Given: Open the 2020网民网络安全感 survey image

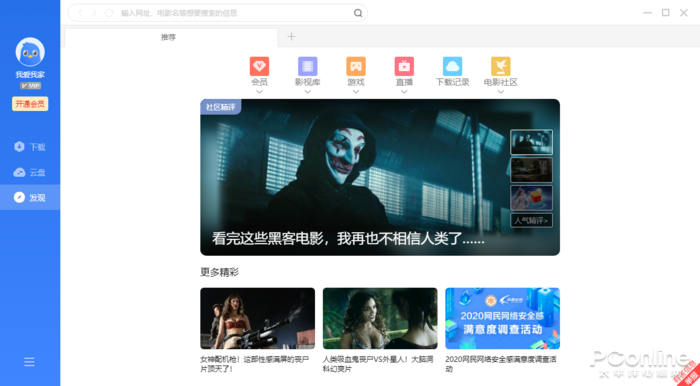Looking at the screenshot, I should click(x=502, y=318).
